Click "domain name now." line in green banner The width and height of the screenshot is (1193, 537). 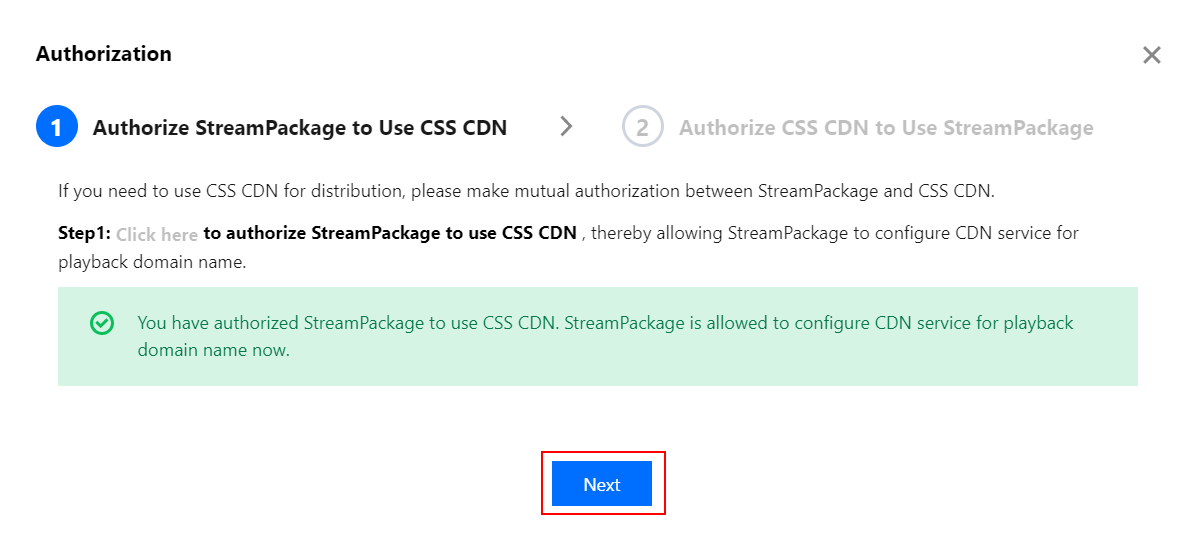tap(213, 350)
